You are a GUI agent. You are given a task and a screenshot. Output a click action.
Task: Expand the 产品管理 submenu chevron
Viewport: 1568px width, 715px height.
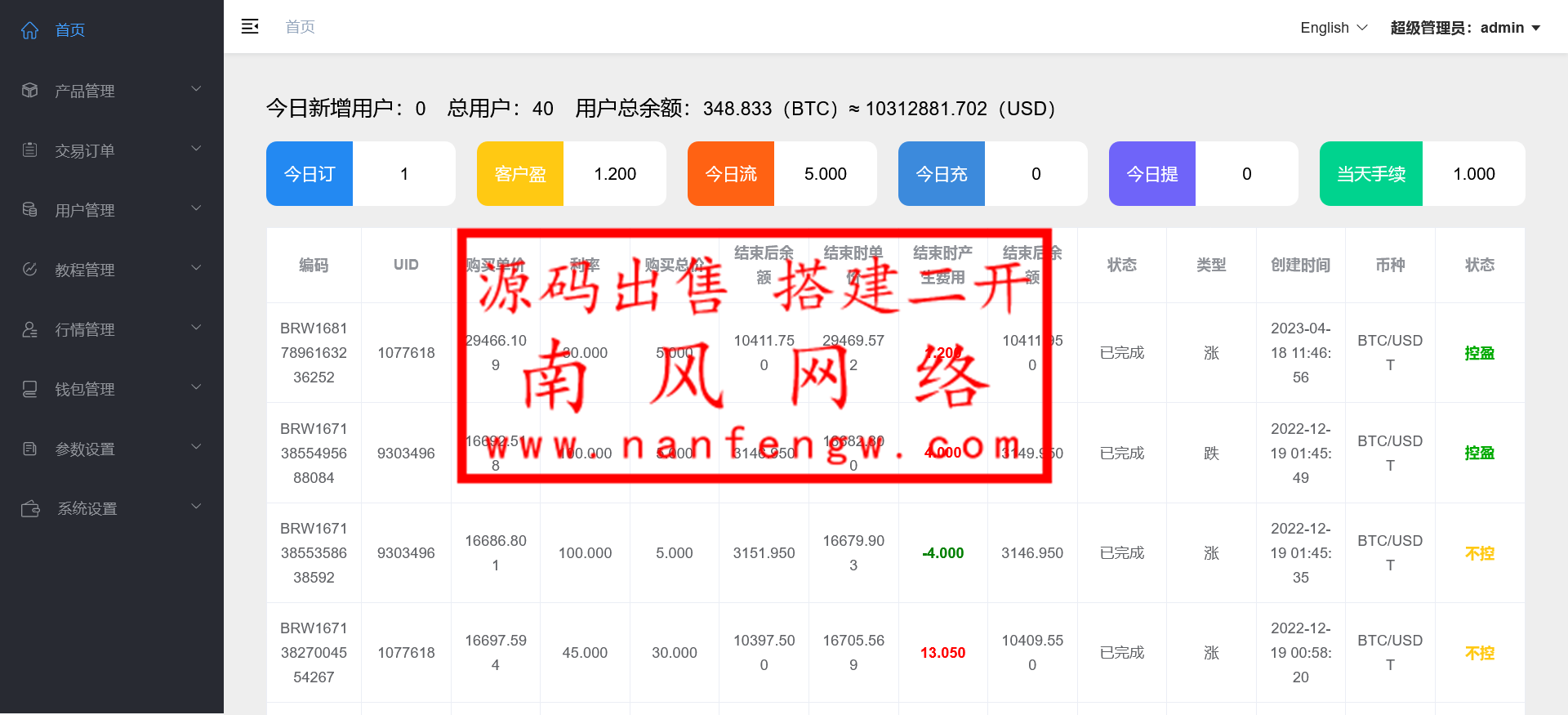tap(196, 89)
